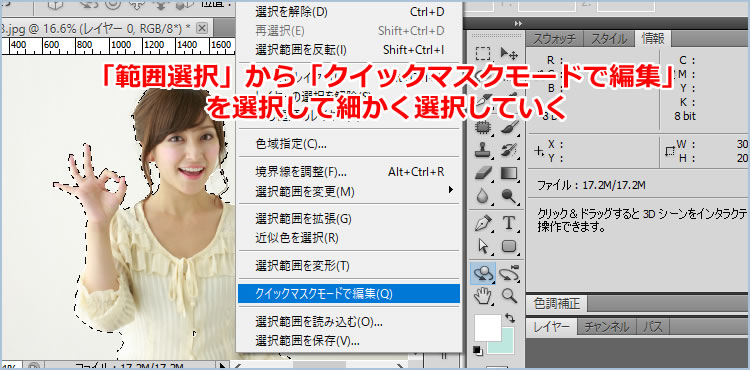Select the Move tool
750x370 pixels.
click(x=509, y=54)
